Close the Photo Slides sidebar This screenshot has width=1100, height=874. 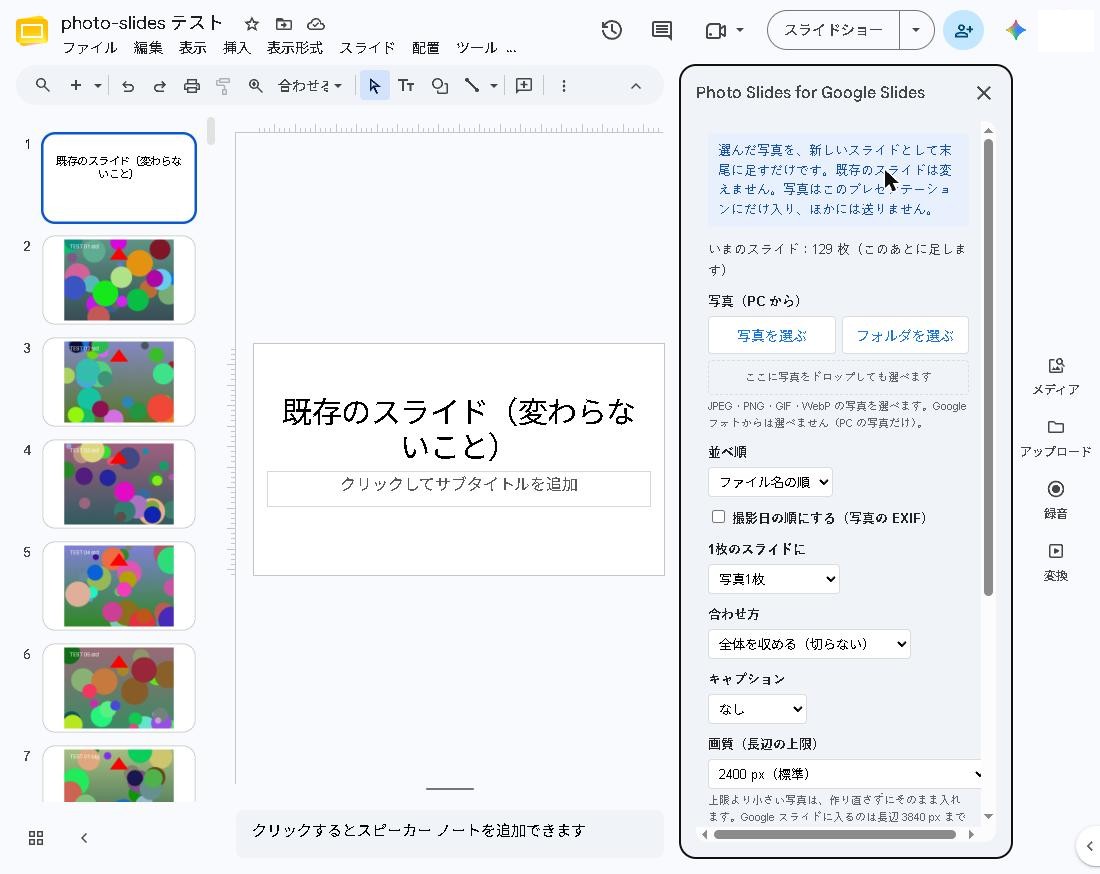[984, 93]
